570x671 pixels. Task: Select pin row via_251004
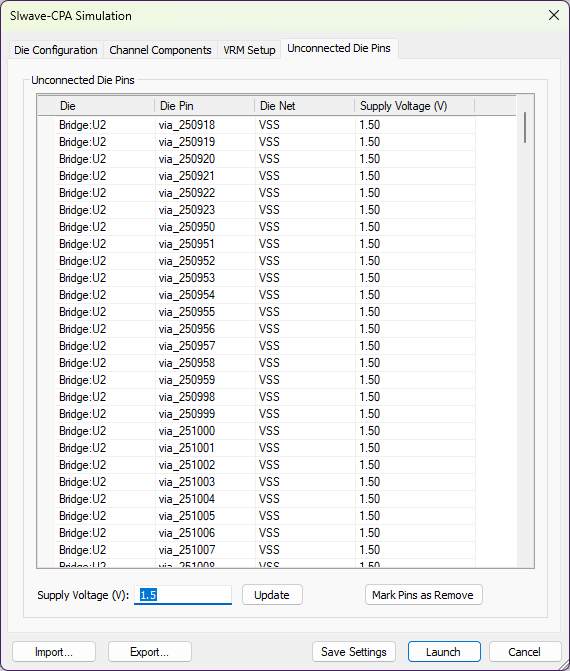click(265, 499)
